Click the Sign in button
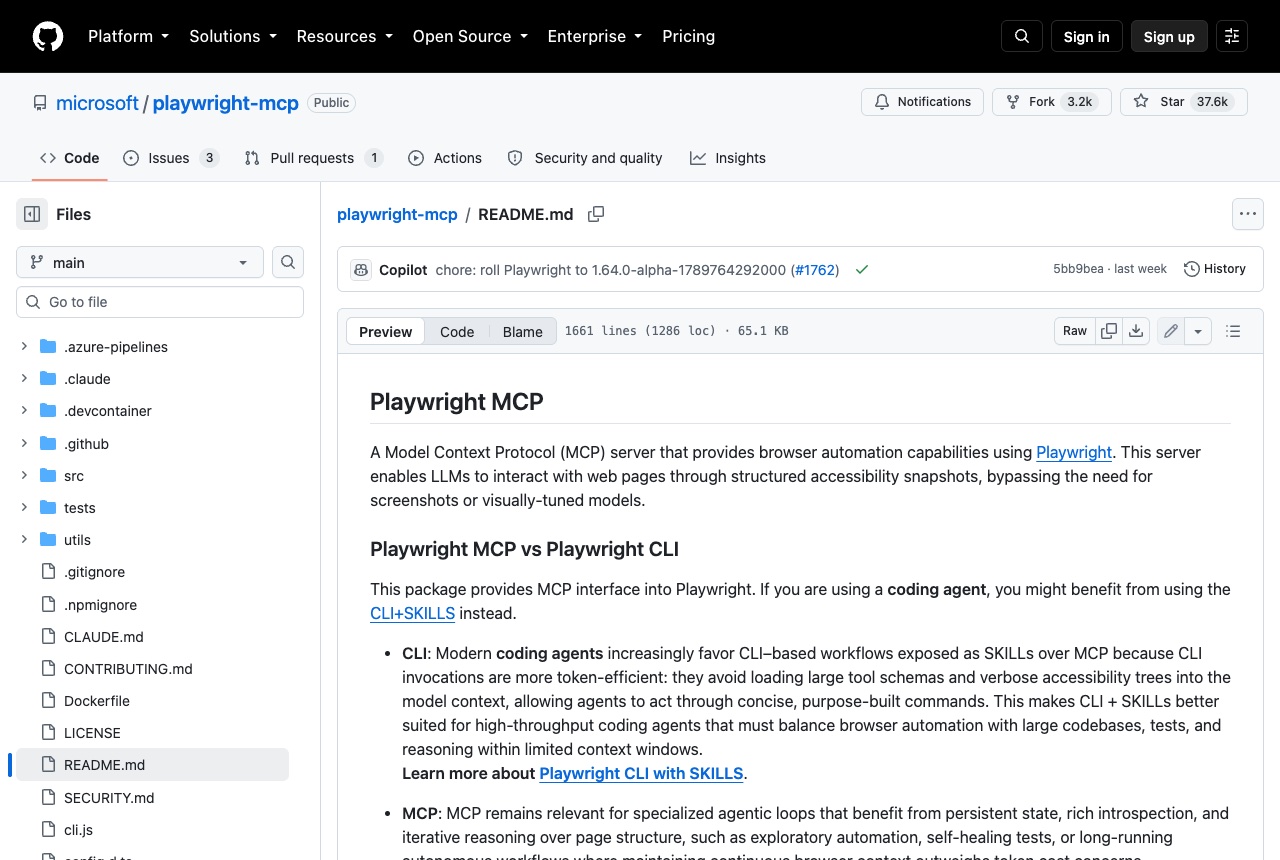The width and height of the screenshot is (1280, 860). [x=1087, y=36]
